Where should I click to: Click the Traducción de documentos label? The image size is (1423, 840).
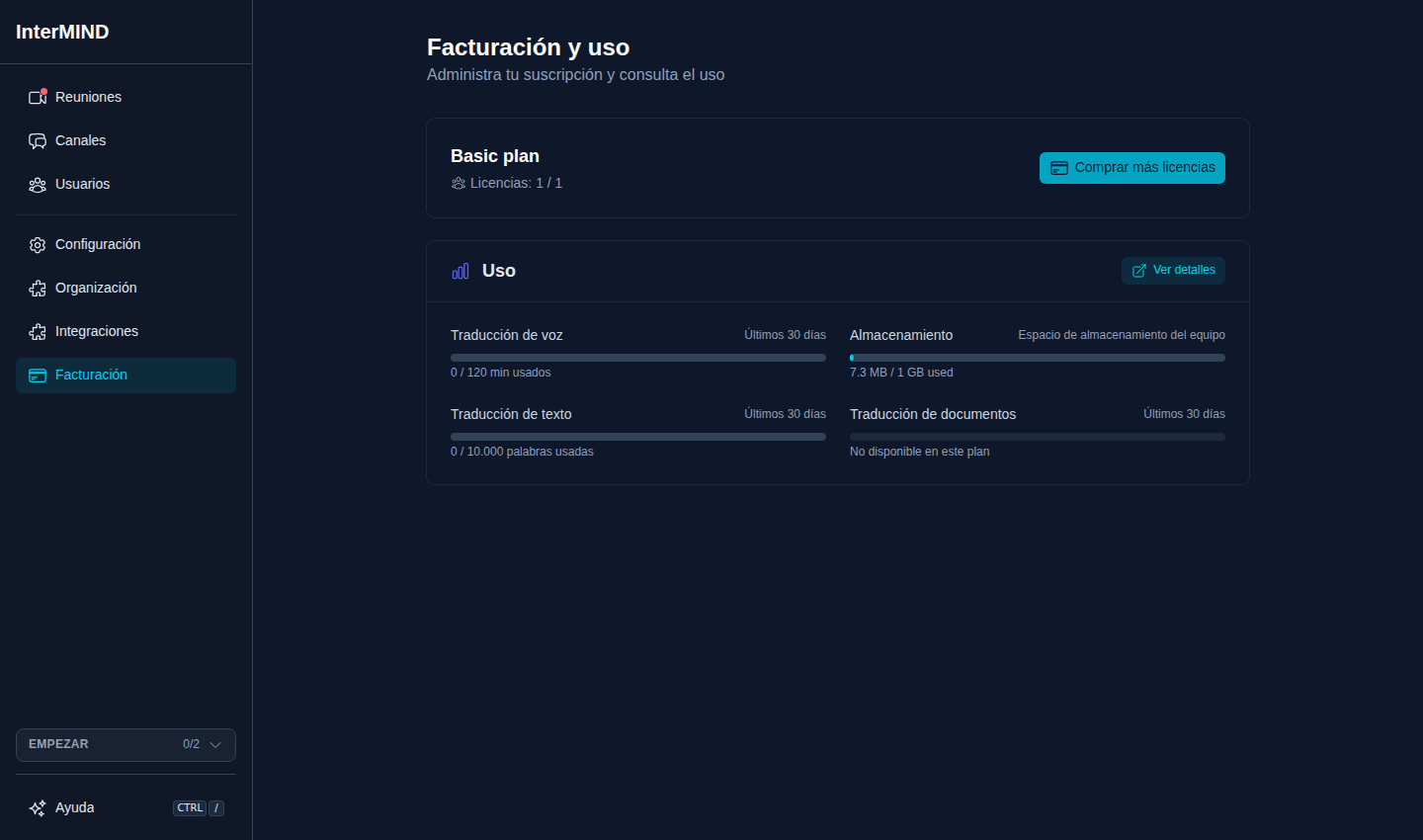coord(933,414)
